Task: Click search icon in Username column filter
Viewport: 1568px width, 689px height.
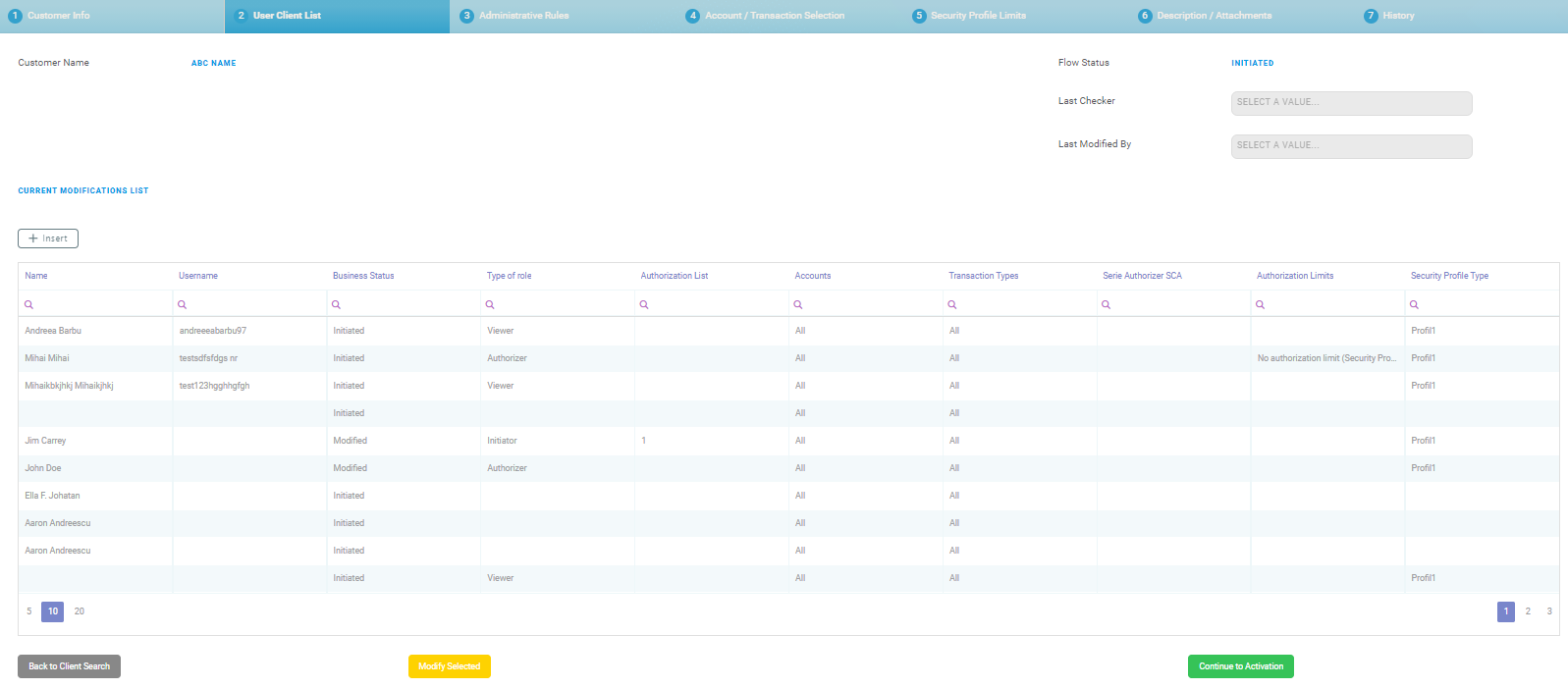Action: point(183,304)
